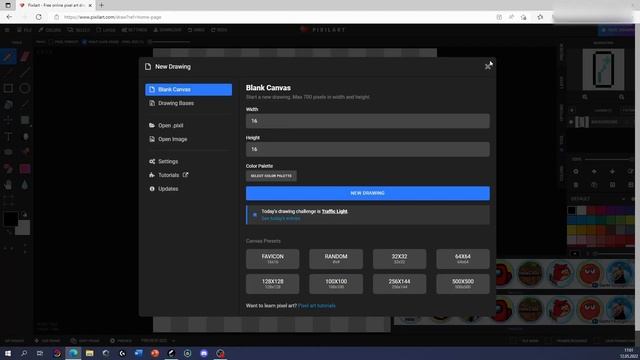Select the Line tool
640x360 pixels.
pos(25,72)
